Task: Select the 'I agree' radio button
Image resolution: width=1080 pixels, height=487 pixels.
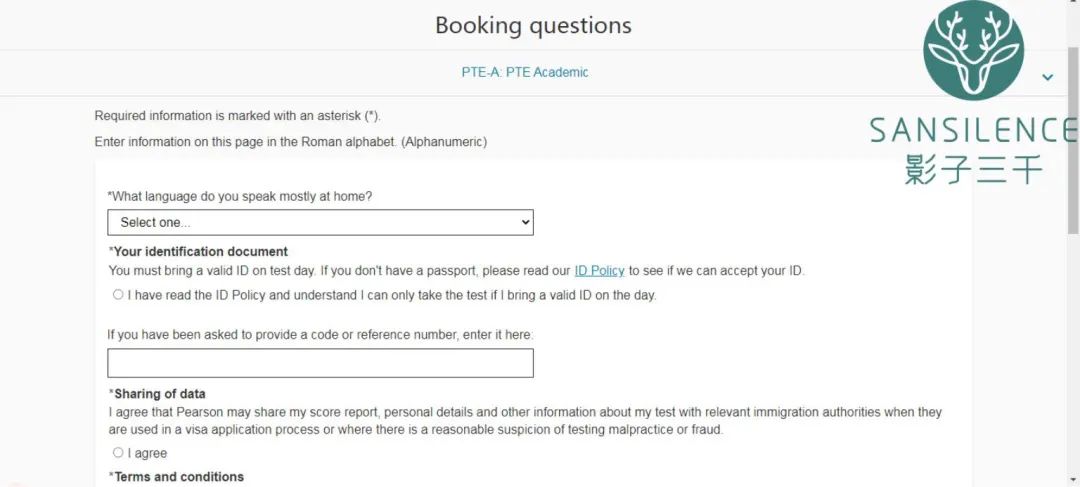Action: point(118,453)
